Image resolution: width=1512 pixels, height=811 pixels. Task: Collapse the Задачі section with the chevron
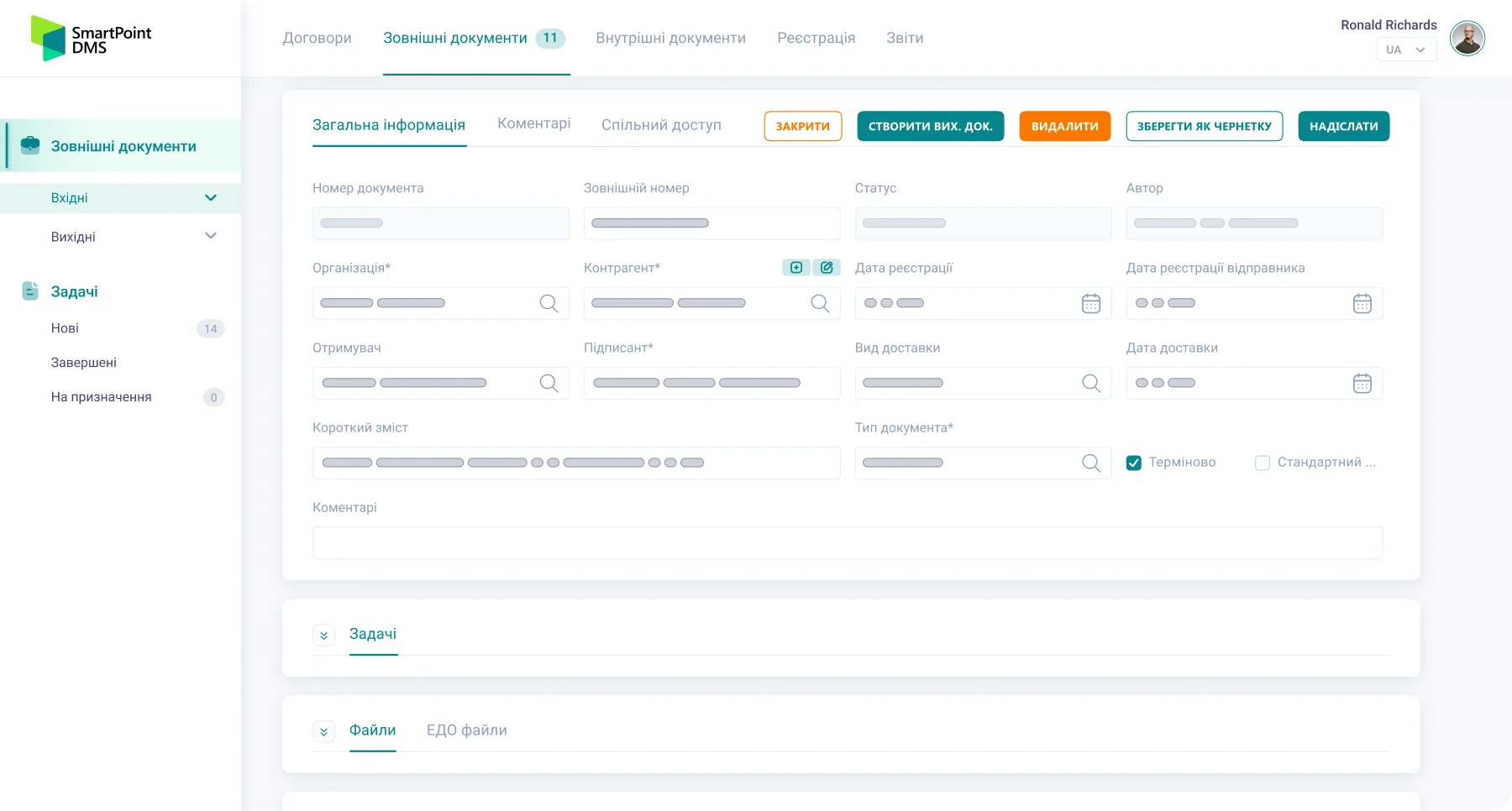tap(323, 636)
